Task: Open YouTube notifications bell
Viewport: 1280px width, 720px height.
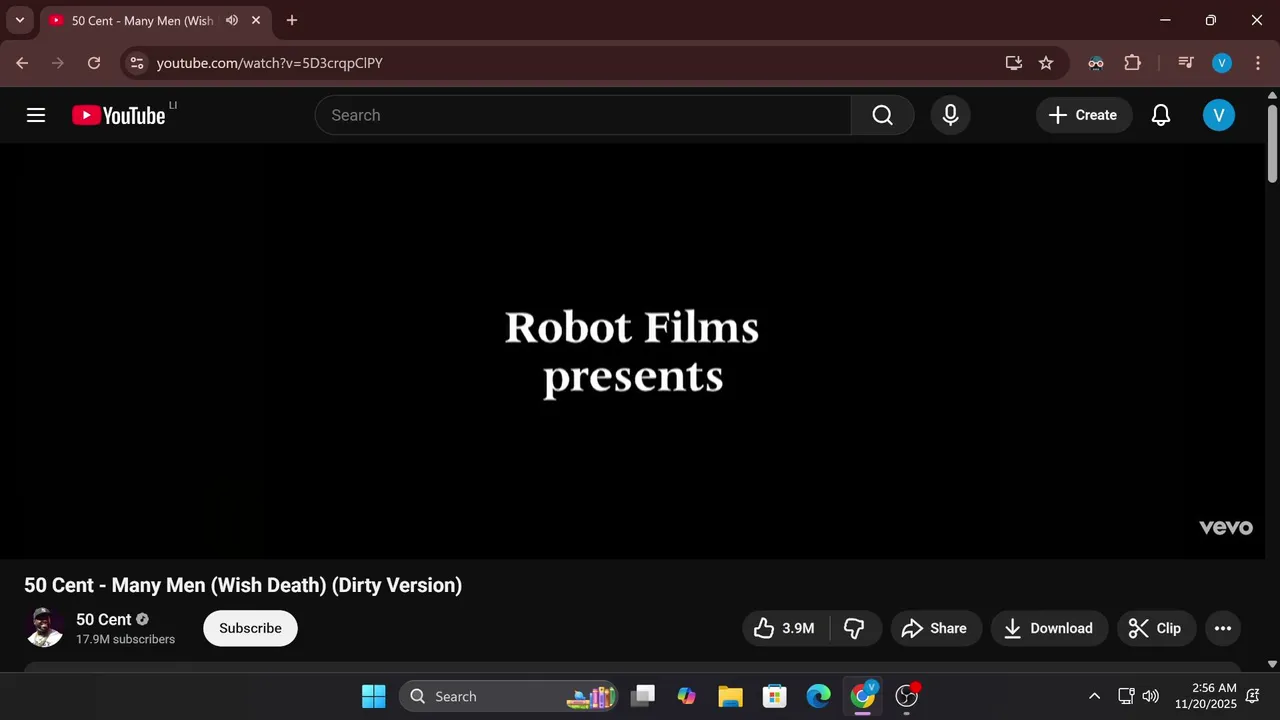Action: pyautogui.click(x=1161, y=115)
